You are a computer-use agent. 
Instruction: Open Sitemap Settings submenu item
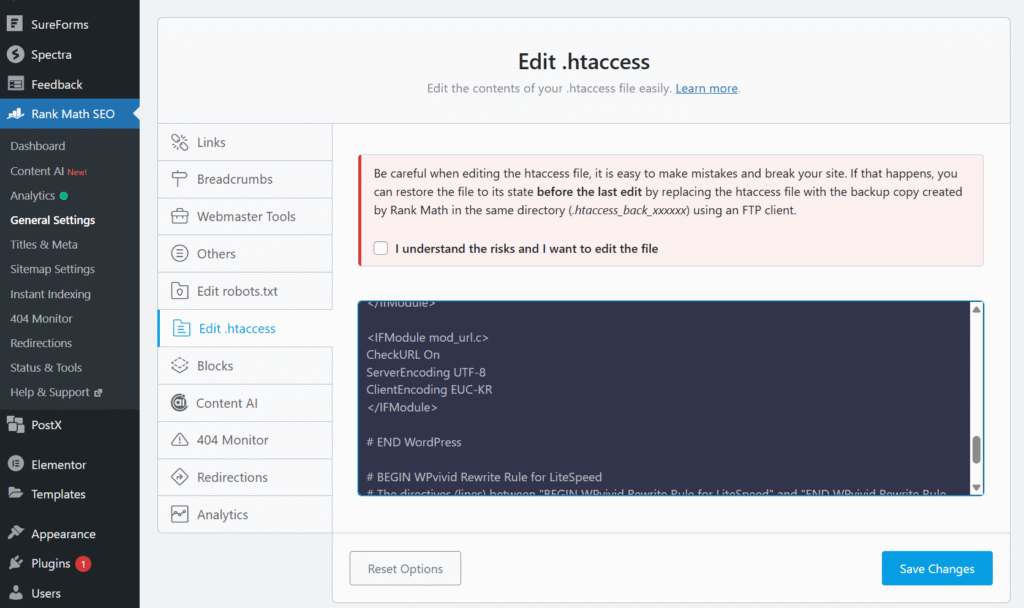click(x=52, y=269)
